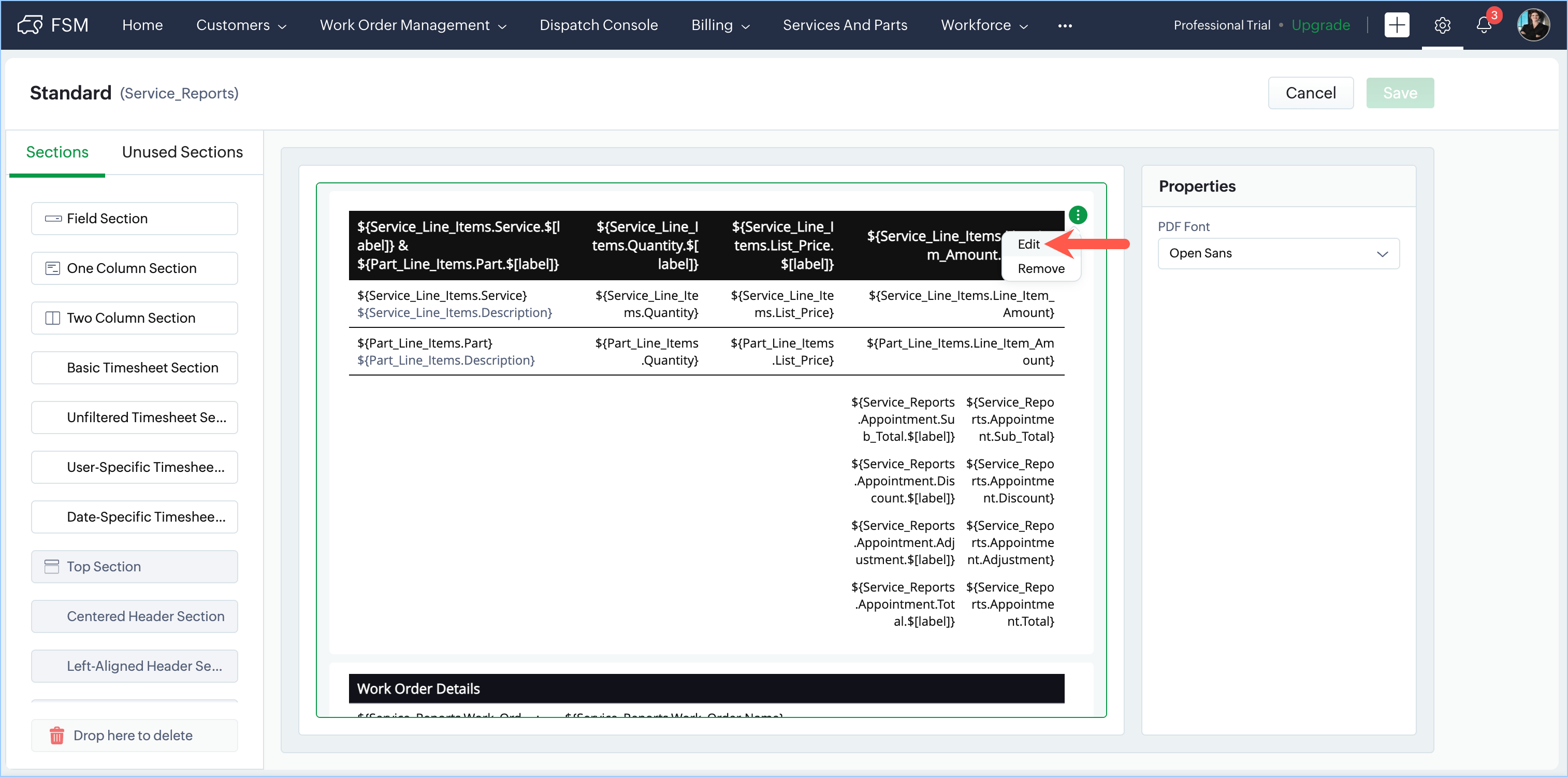The width and height of the screenshot is (1568, 777).
Task: Open the PDF Font Open Sans dropdown
Action: (x=1278, y=253)
